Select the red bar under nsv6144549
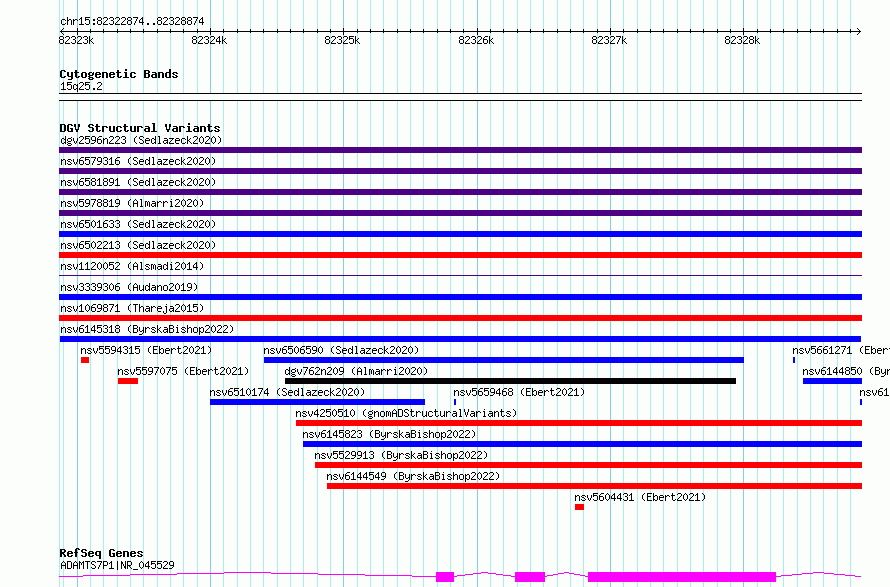Viewport: 890px width, 587px height. point(594,486)
